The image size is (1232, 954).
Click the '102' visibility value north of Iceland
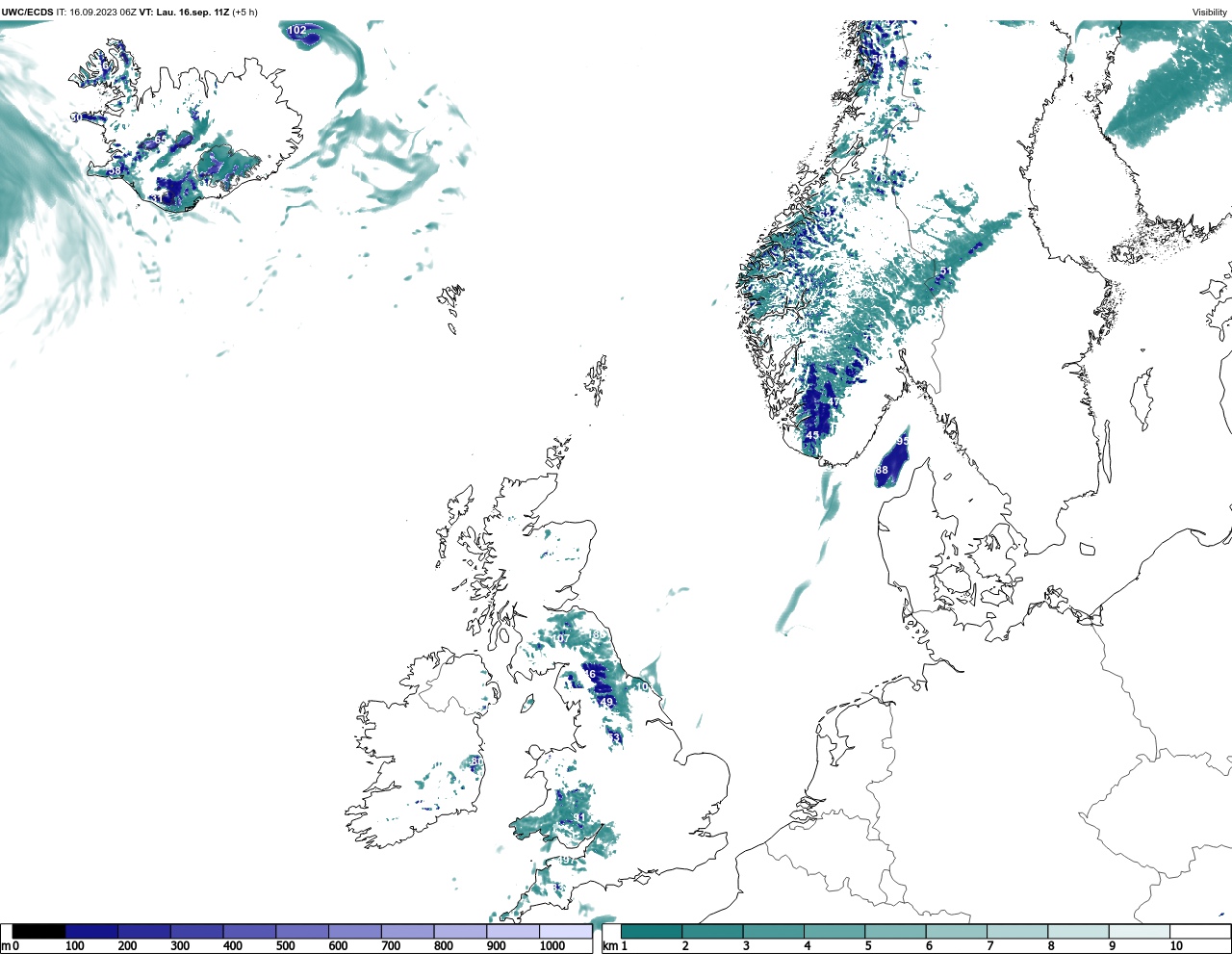[297, 30]
